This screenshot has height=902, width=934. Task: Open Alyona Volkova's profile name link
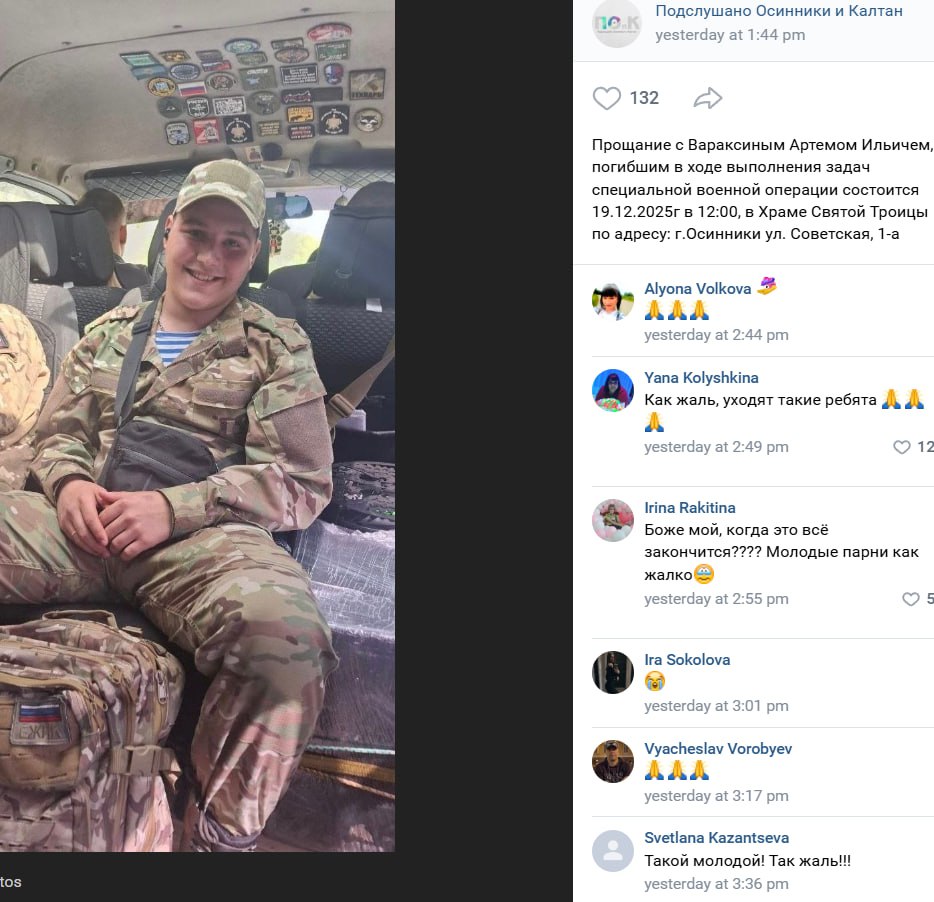[698, 288]
